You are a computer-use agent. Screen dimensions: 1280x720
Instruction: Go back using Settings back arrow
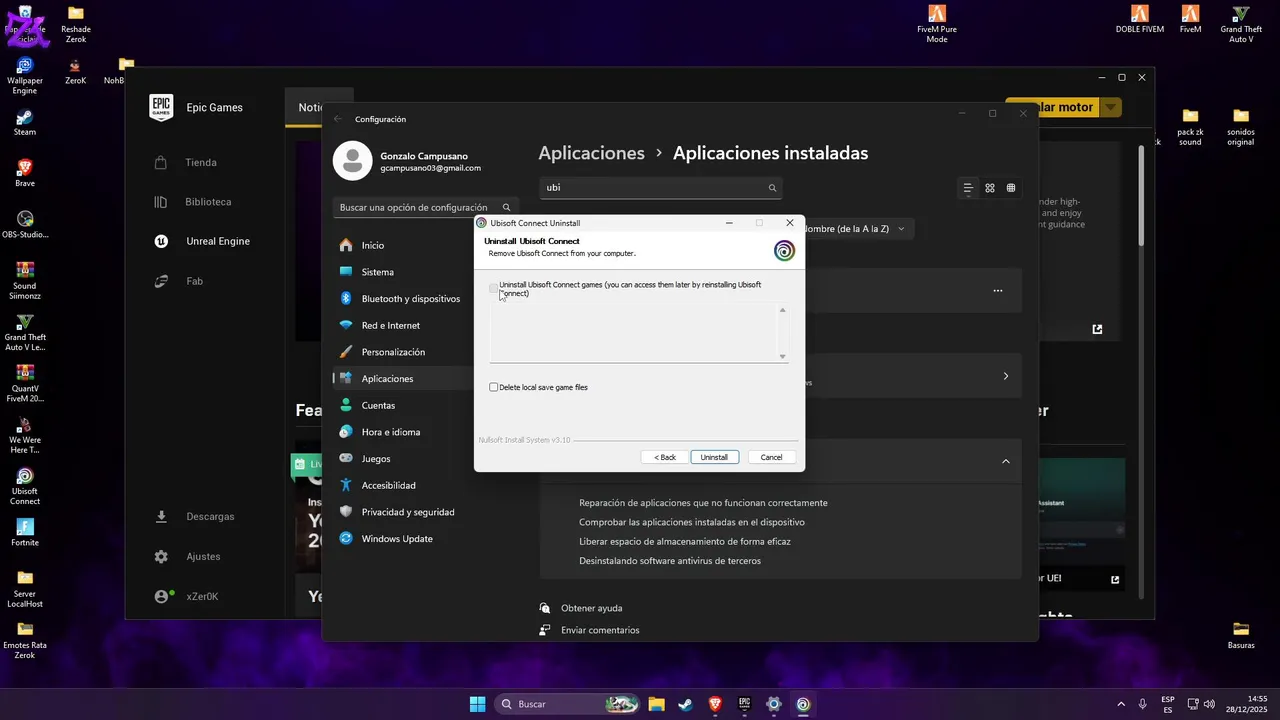(338, 119)
